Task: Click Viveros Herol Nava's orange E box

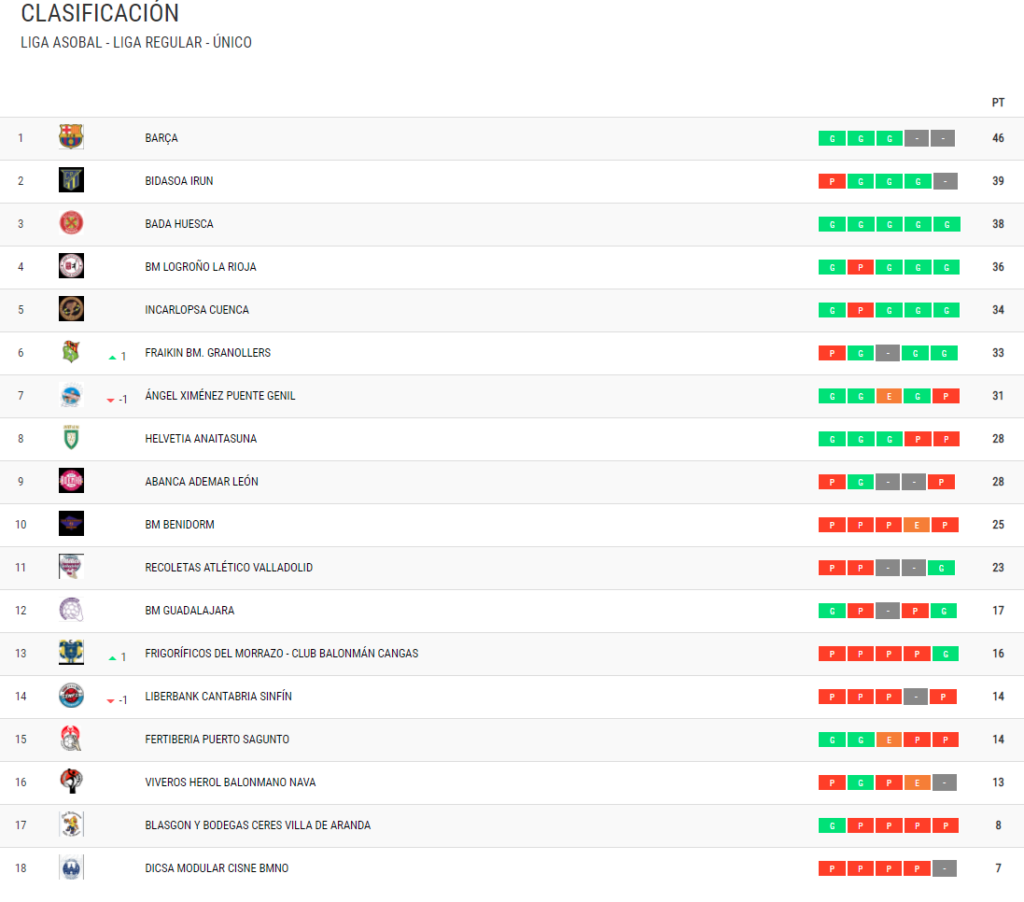Action: pos(917,782)
